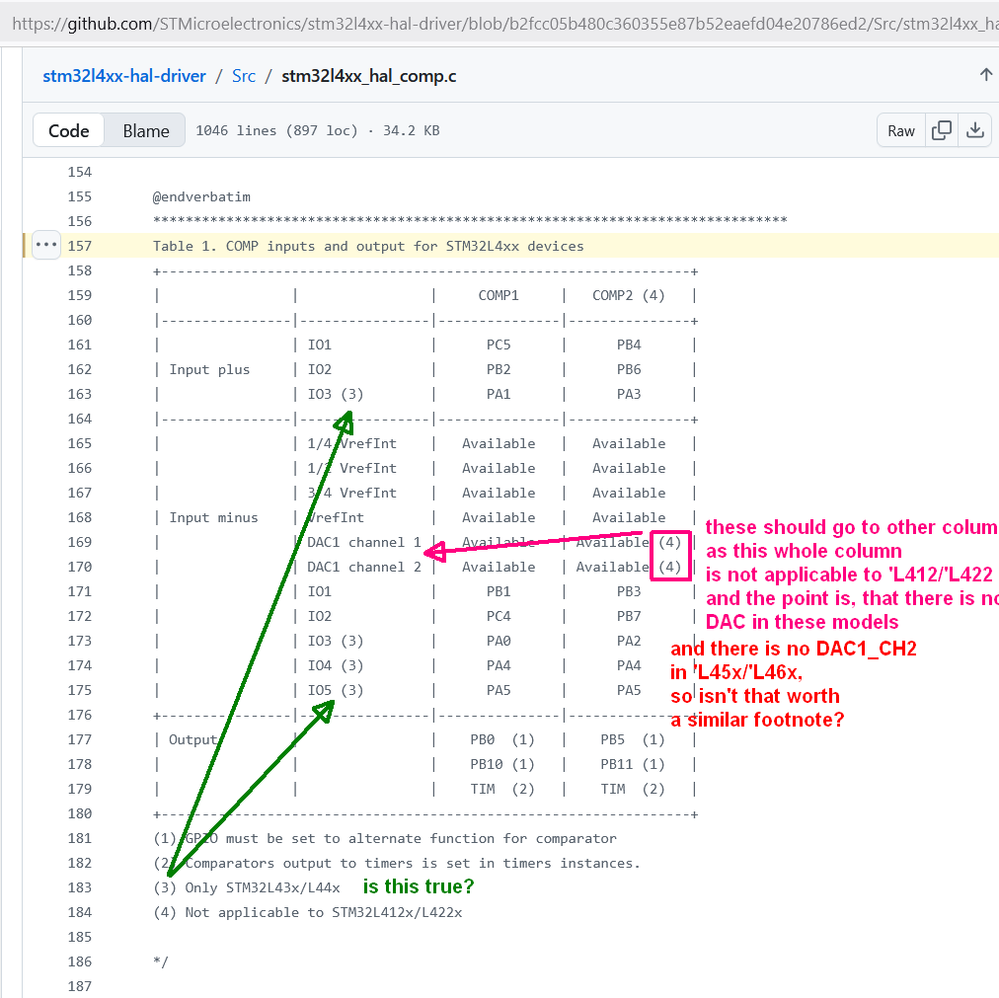
Task: Click the '@endverbatim' text on line 155
Action: pyautogui.click(x=201, y=197)
